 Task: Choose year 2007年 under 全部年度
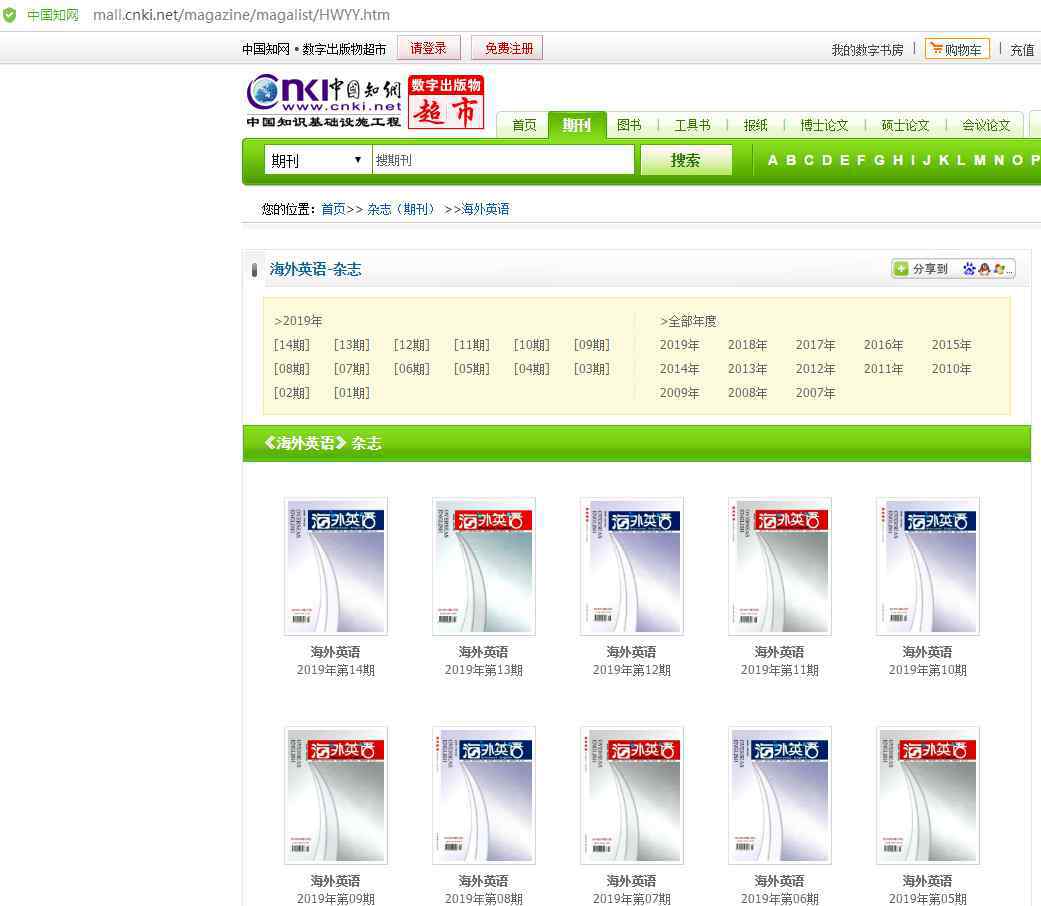pyautogui.click(x=815, y=392)
